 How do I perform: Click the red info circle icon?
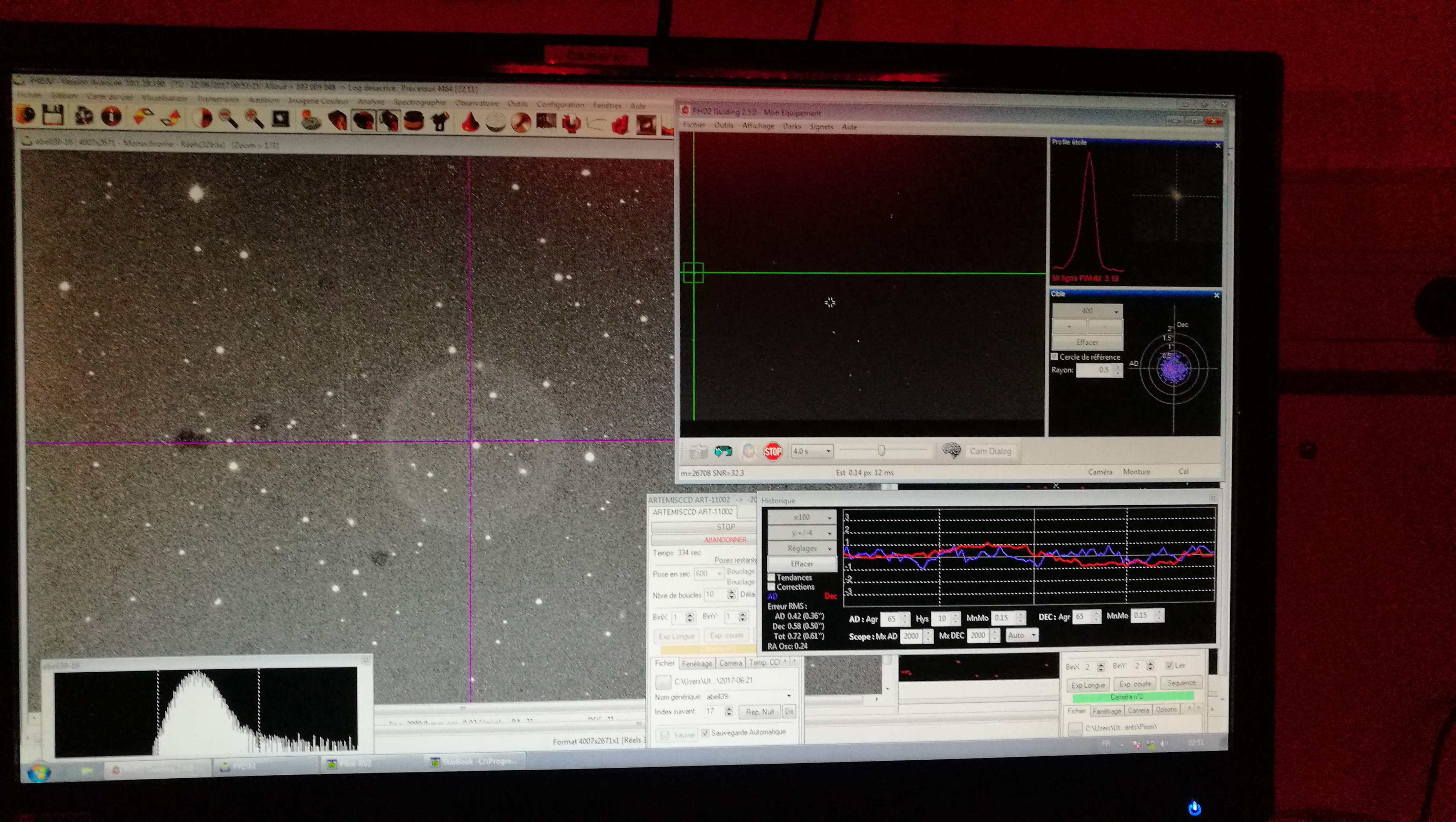pyautogui.click(x=111, y=116)
